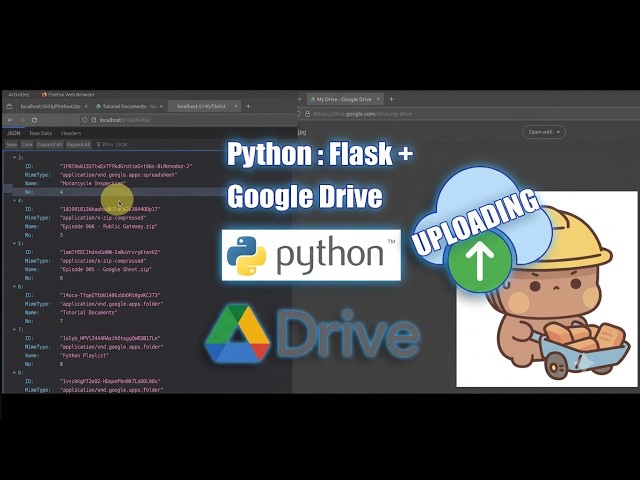
Task: Close the localhost FirefoxCop tab
Action: 86,106
